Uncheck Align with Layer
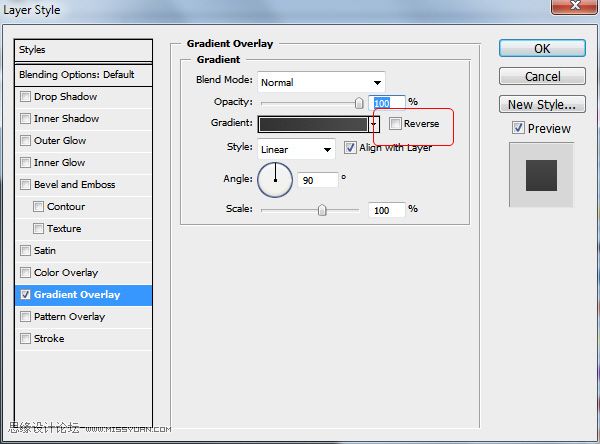The height and width of the screenshot is (444, 600). tap(350, 148)
